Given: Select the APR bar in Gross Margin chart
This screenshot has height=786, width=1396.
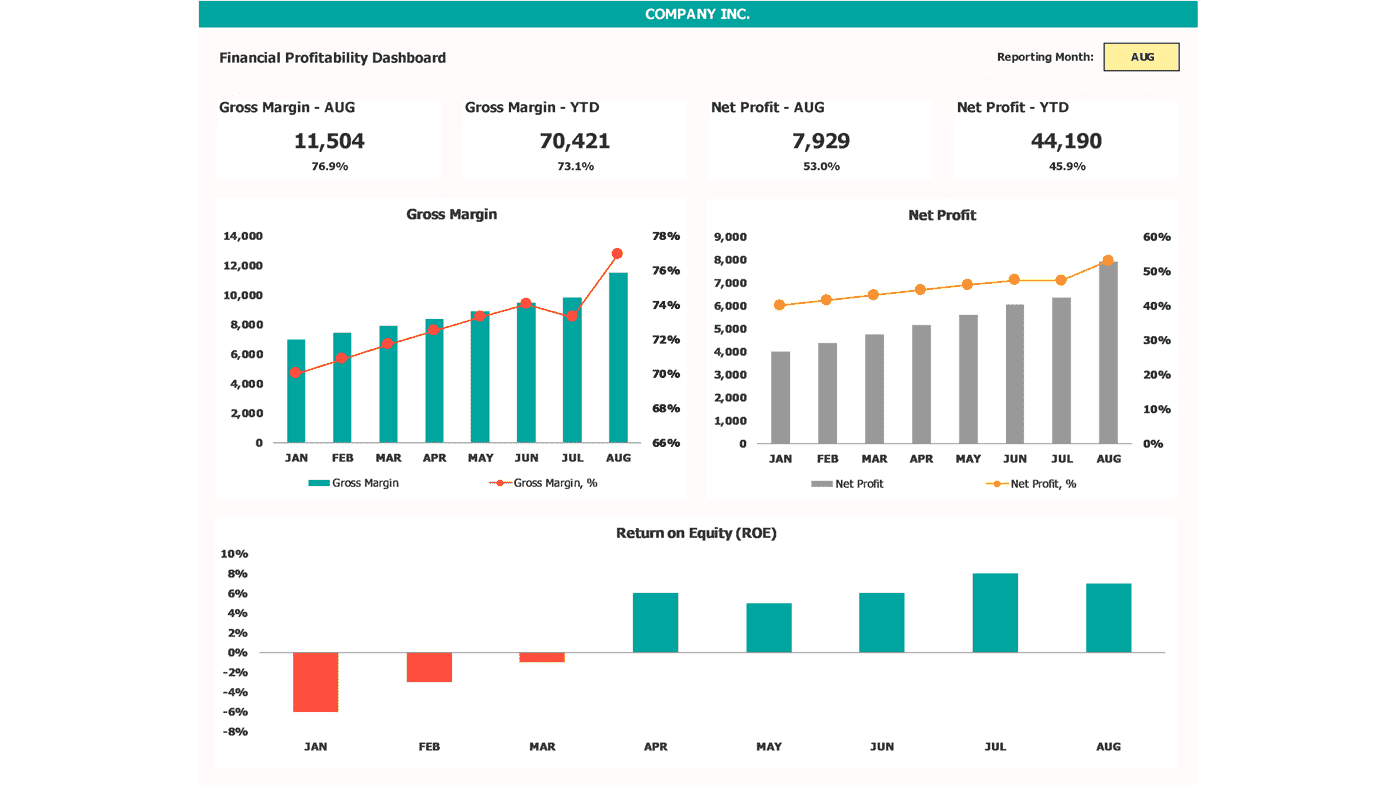Looking at the screenshot, I should point(434,381).
